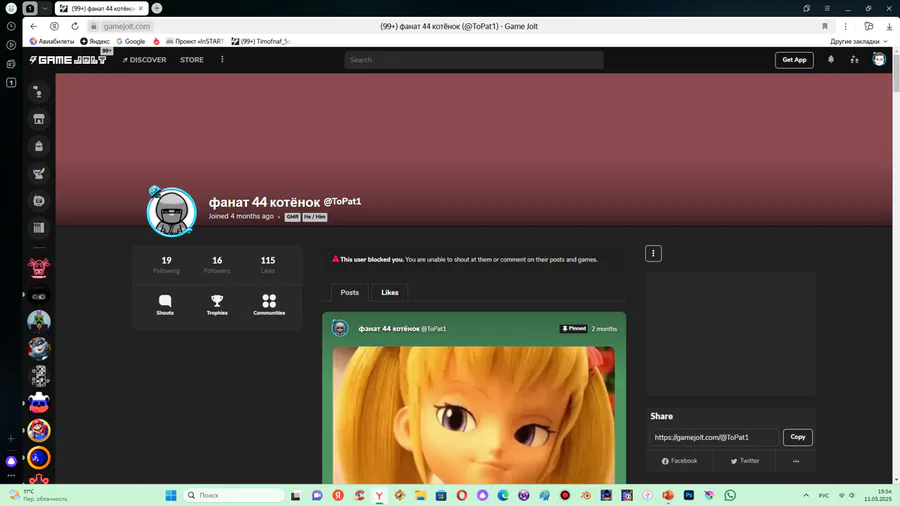The height and width of the screenshot is (506, 900).
Task: Open the black eyes community icon
Action: (x=38, y=296)
